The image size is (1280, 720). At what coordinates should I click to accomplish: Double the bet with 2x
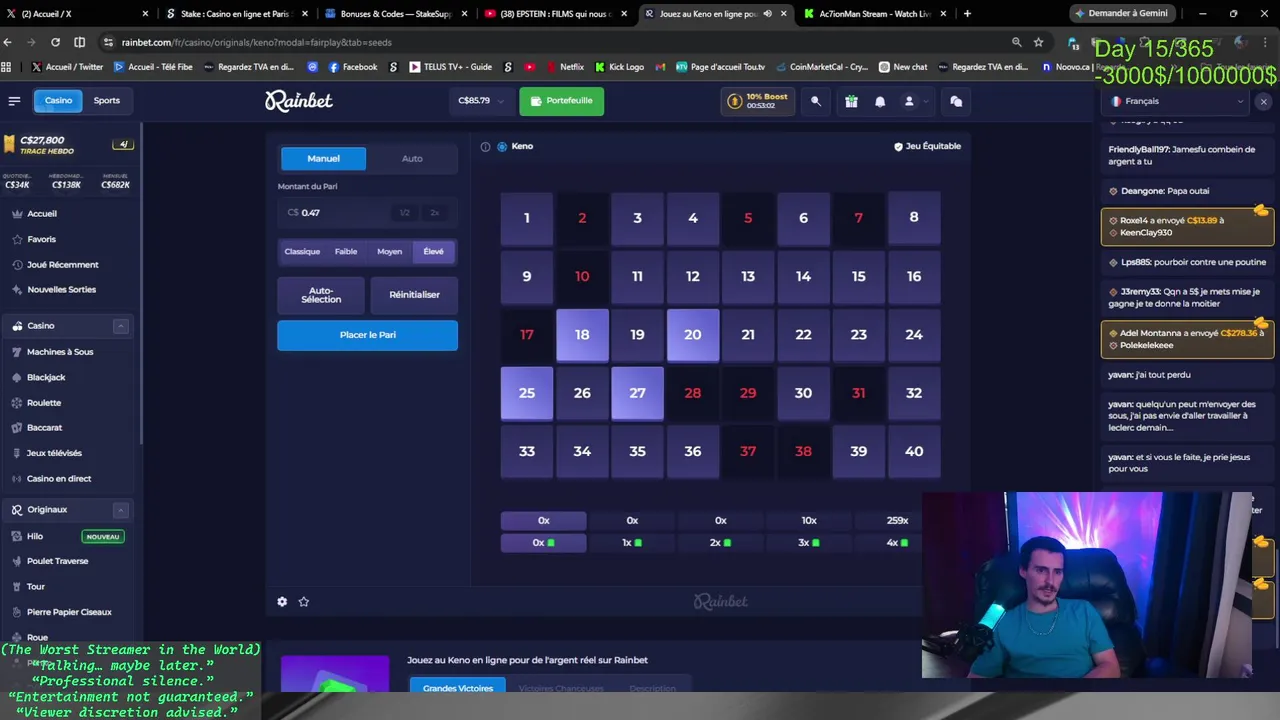coord(435,213)
